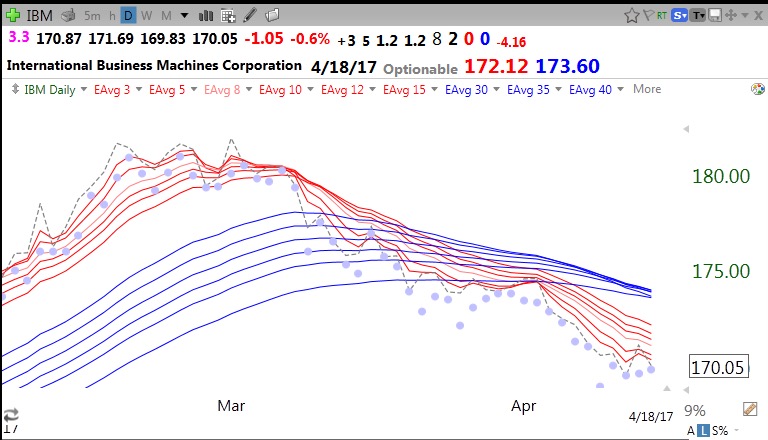Open the chart templates folder icon
768x440 pixels.
(272, 15)
